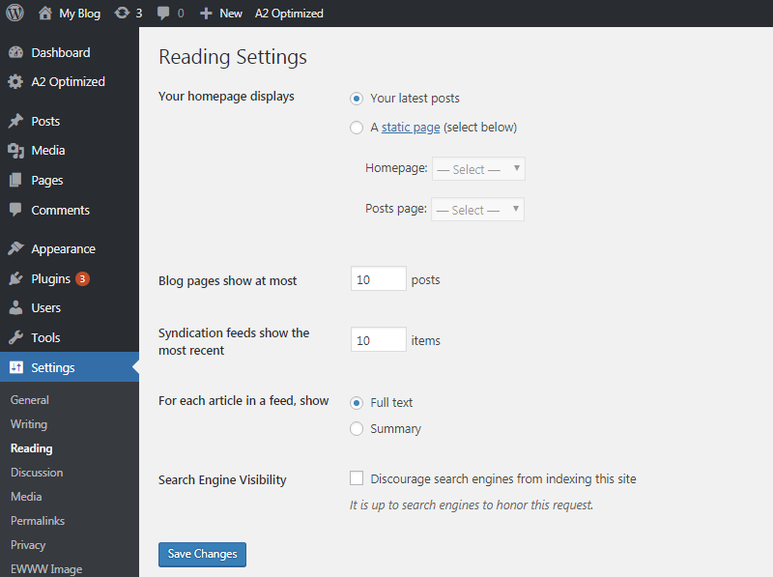The image size is (773, 577).
Task: Click the blog pages posts count field
Action: 378,280
